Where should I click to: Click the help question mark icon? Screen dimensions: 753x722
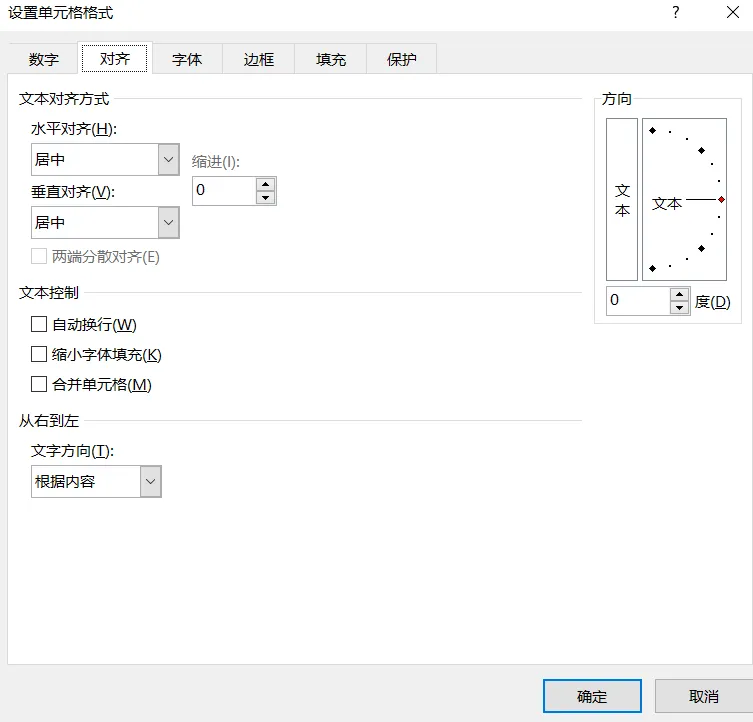point(676,13)
